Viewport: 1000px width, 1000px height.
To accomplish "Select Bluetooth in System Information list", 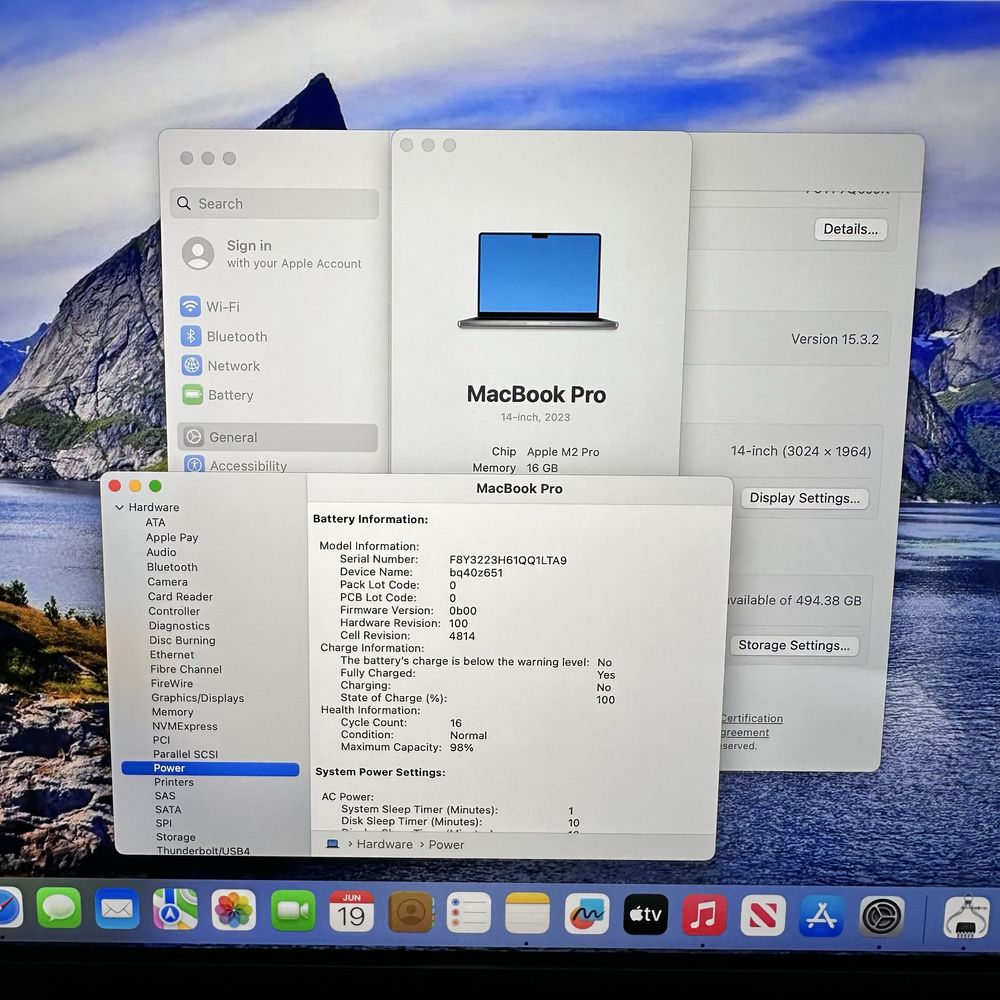I will (x=172, y=567).
